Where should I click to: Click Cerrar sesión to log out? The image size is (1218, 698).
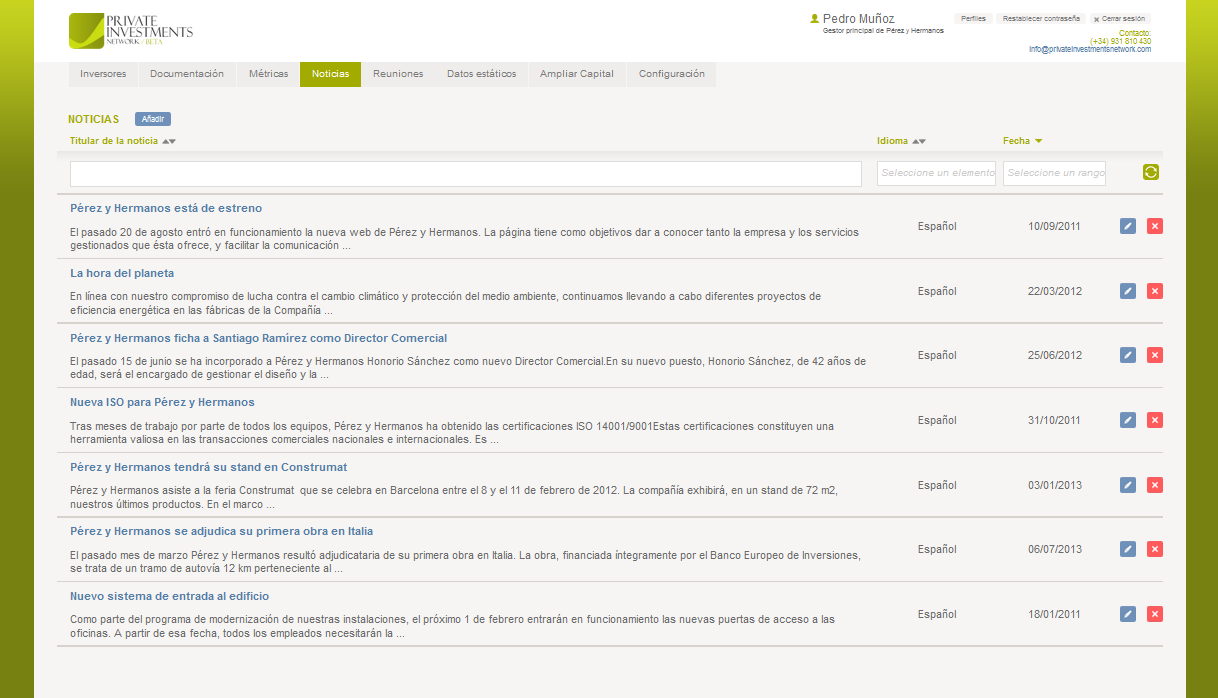pos(1121,19)
